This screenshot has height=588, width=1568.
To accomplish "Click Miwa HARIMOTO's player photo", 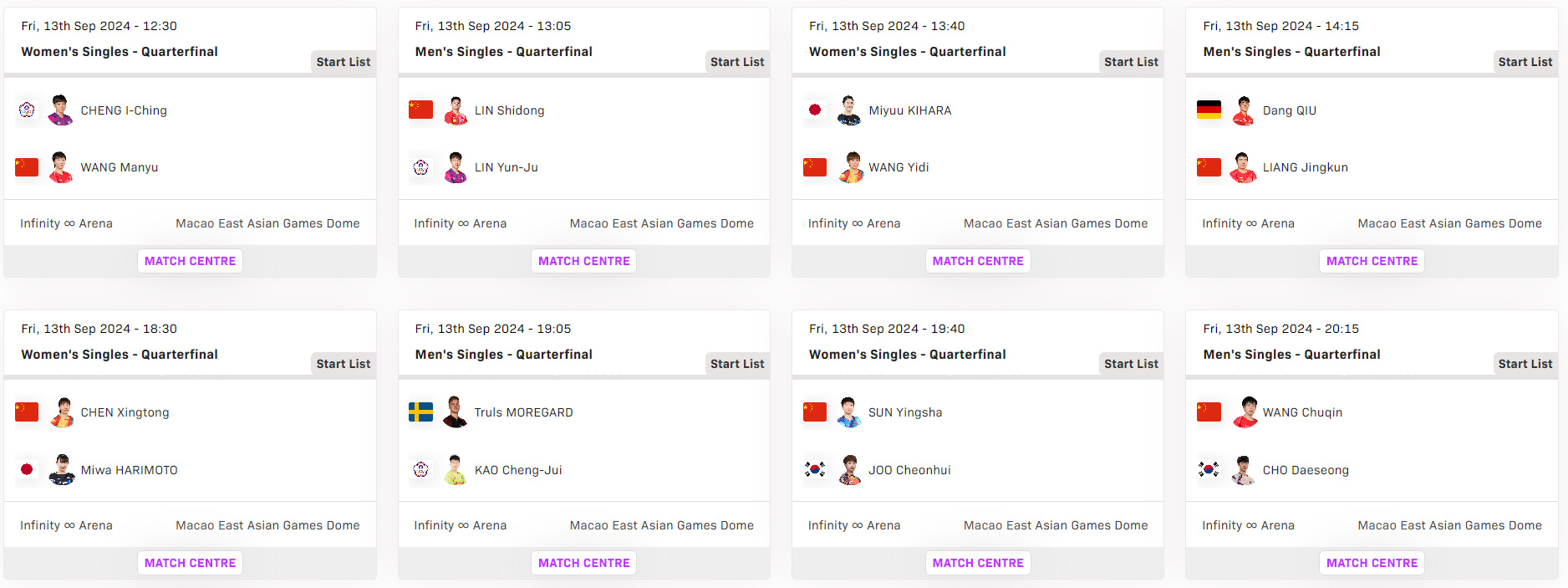I will pyautogui.click(x=61, y=470).
